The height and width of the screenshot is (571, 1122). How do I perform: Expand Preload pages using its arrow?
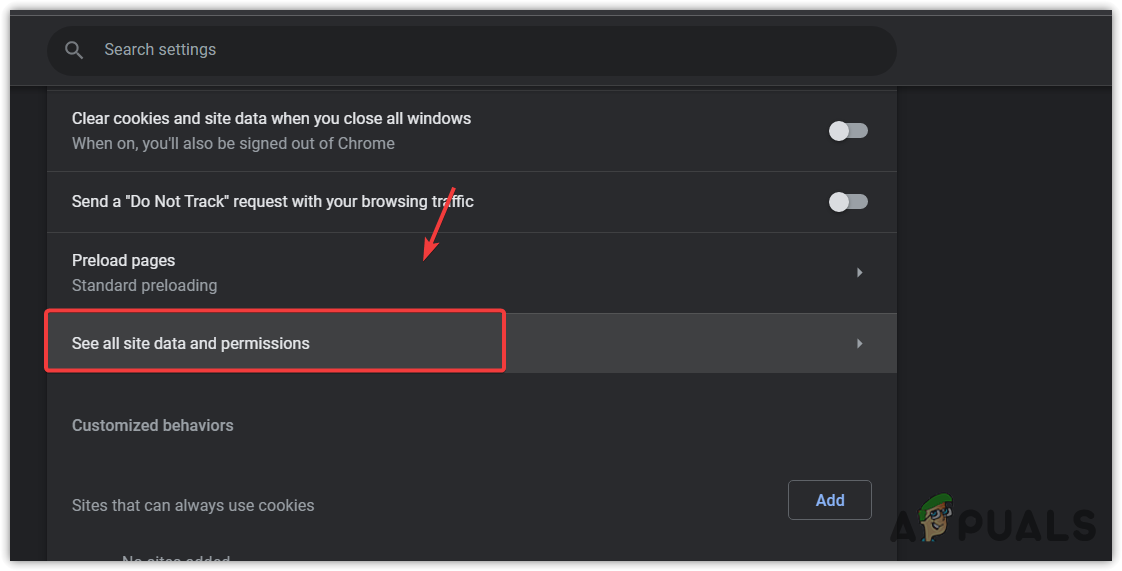(x=859, y=272)
